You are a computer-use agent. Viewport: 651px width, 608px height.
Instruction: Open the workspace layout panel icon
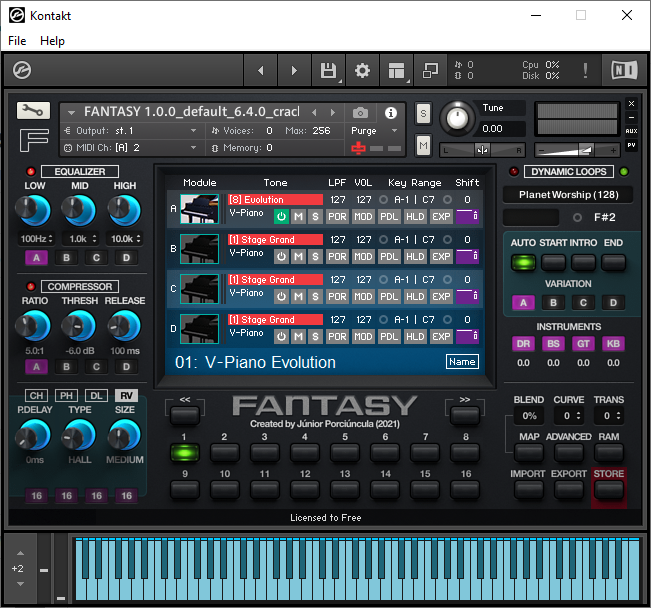tap(396, 71)
